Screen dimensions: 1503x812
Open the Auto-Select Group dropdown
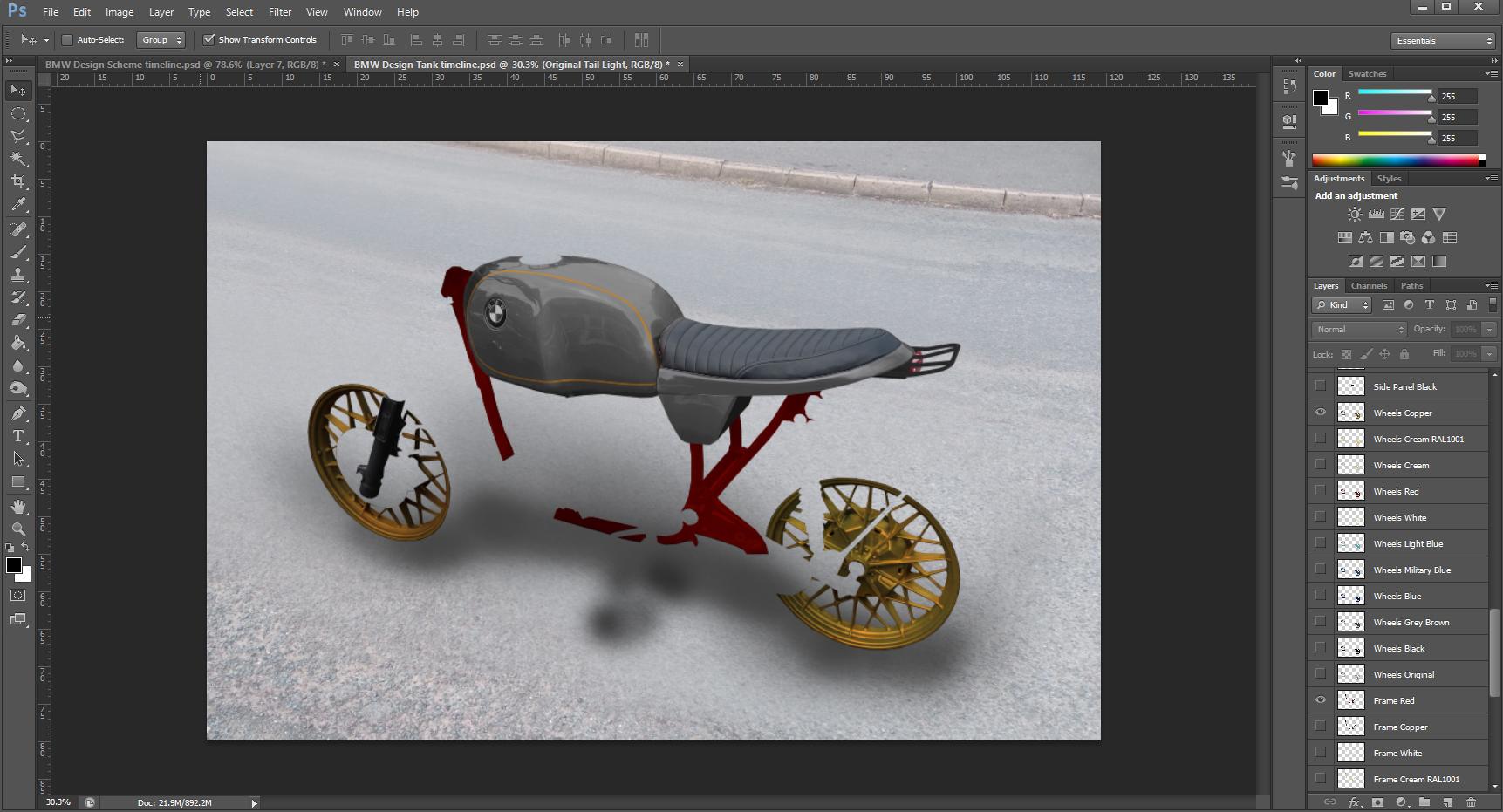point(161,40)
